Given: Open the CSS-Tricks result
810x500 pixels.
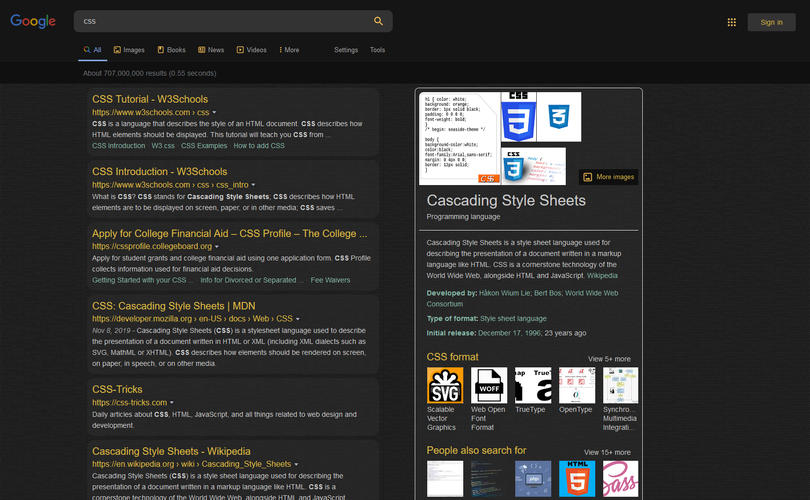Looking at the screenshot, I should 117,389.
